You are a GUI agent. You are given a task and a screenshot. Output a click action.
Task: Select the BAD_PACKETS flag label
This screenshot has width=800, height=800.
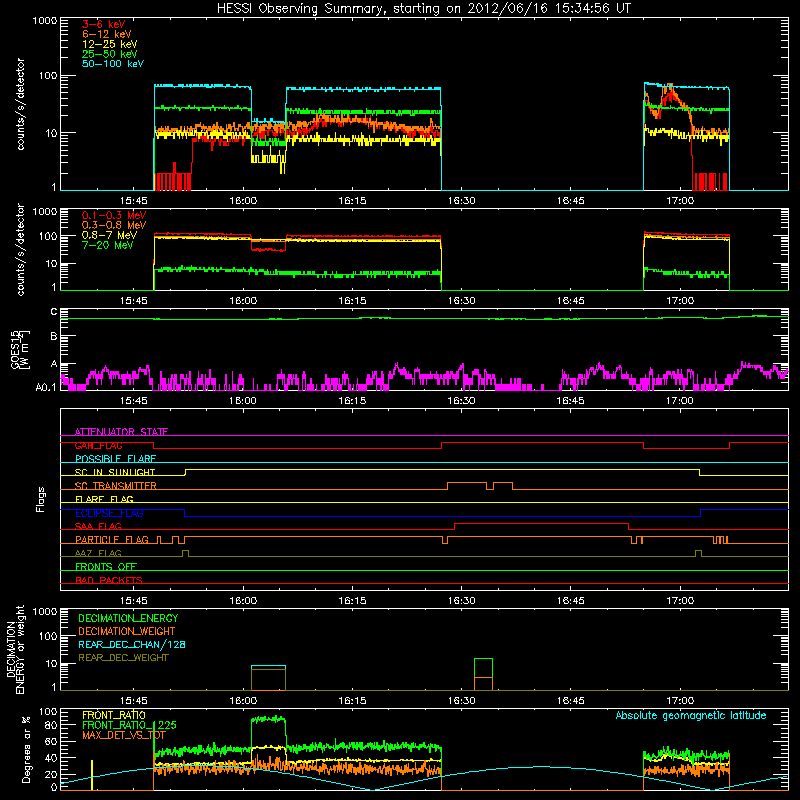(109, 580)
